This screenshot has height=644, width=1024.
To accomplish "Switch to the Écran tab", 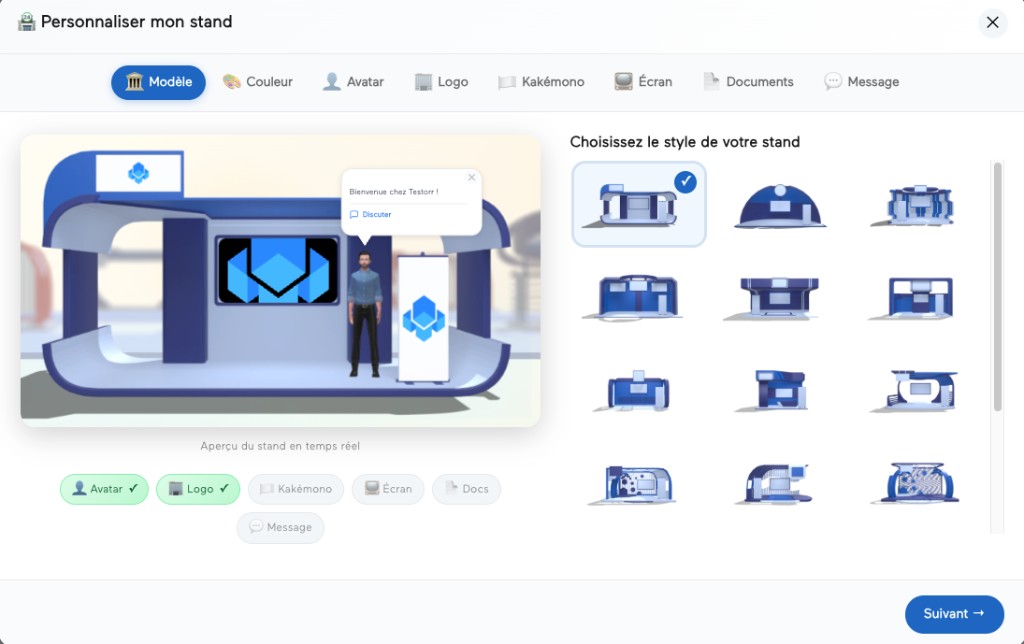I will [x=643, y=82].
